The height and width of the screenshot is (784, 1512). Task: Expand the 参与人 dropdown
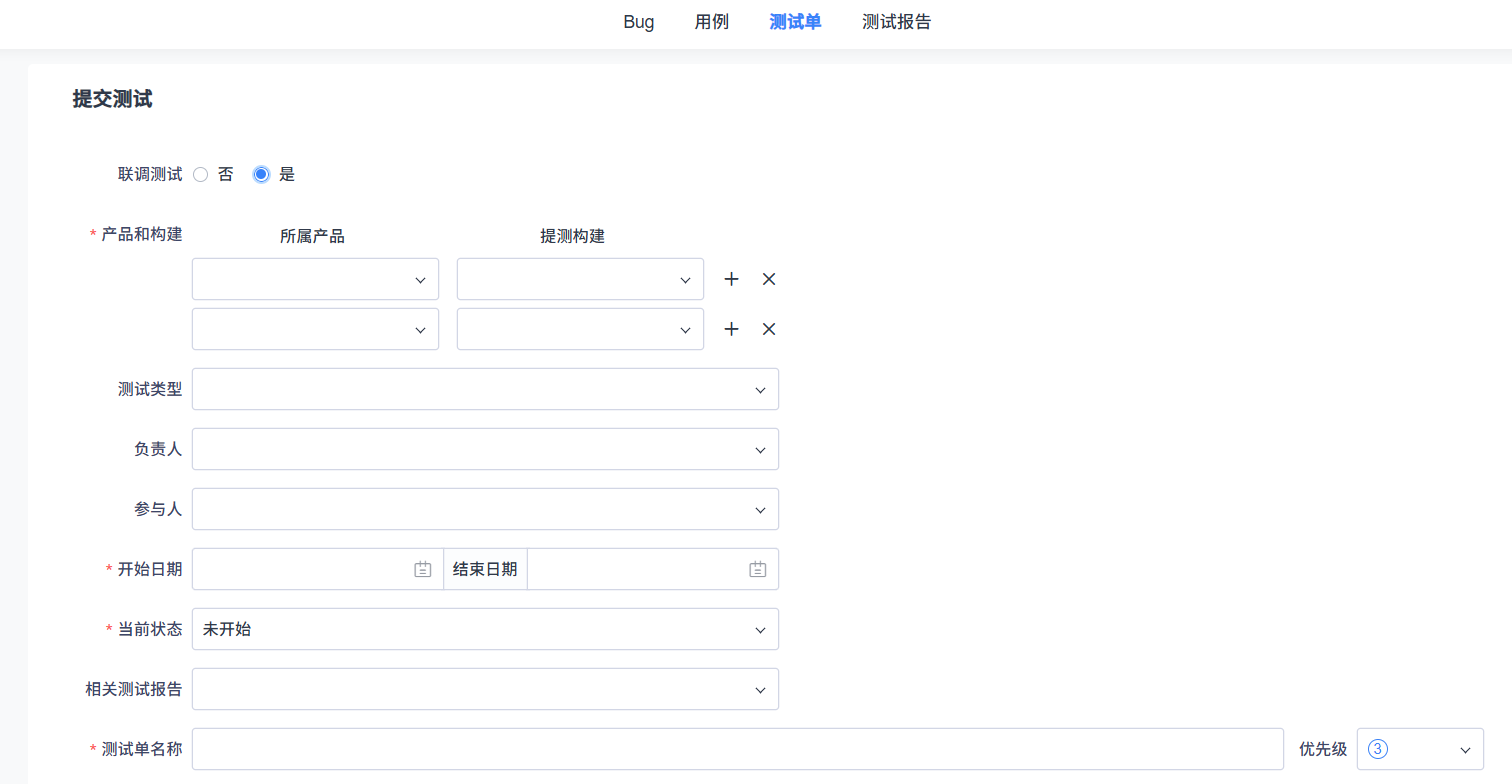click(x=485, y=509)
